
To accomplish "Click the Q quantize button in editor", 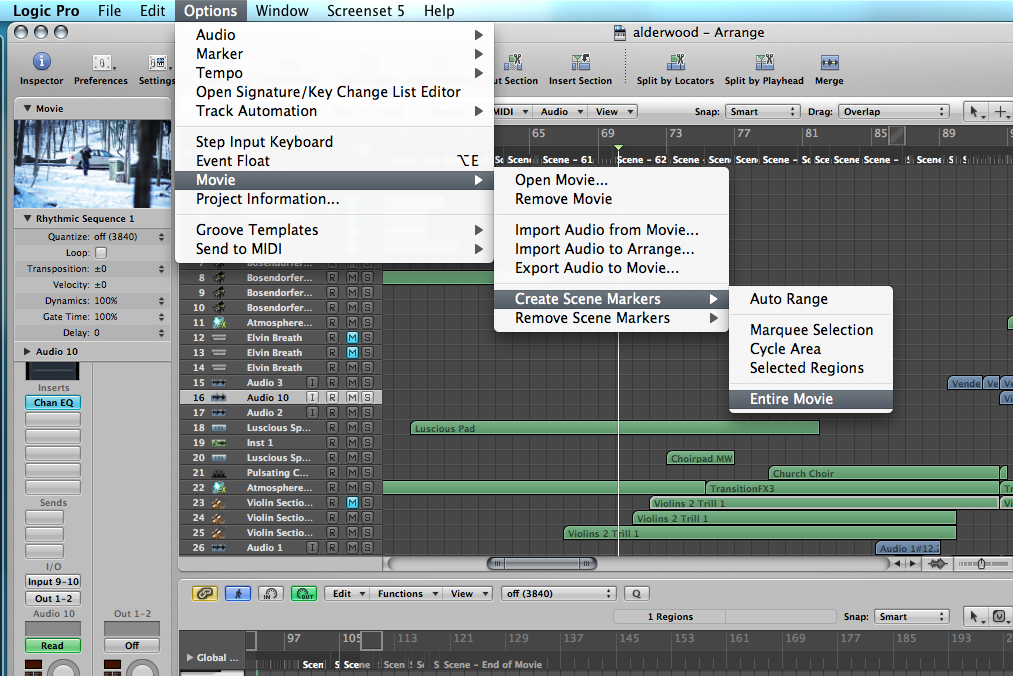I will (636, 593).
